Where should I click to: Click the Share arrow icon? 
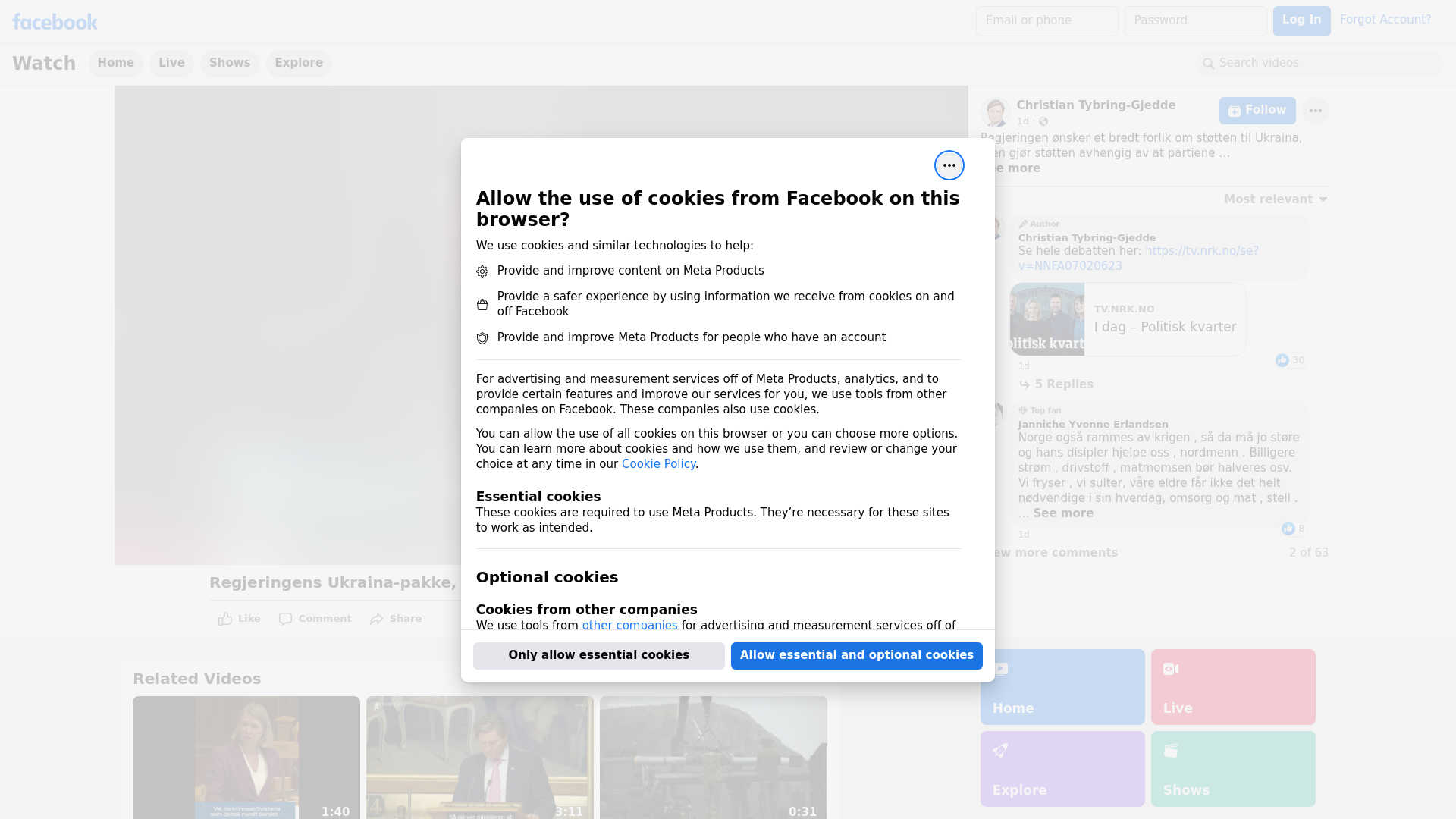377,619
